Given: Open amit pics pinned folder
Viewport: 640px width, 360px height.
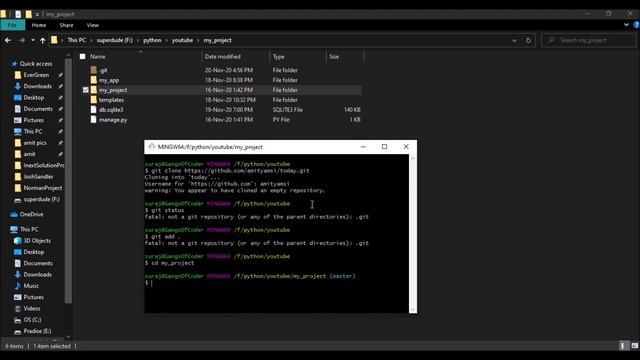Looking at the screenshot, I should point(35,143).
